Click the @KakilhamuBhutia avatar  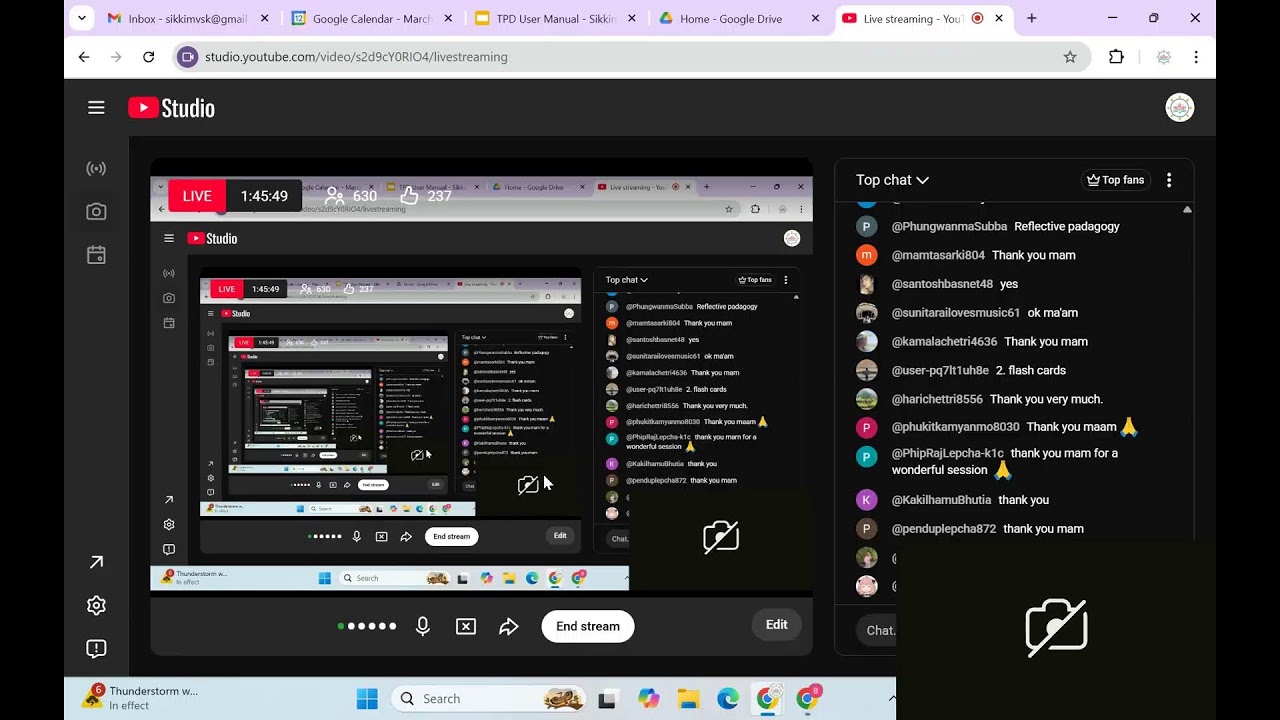[x=867, y=500]
